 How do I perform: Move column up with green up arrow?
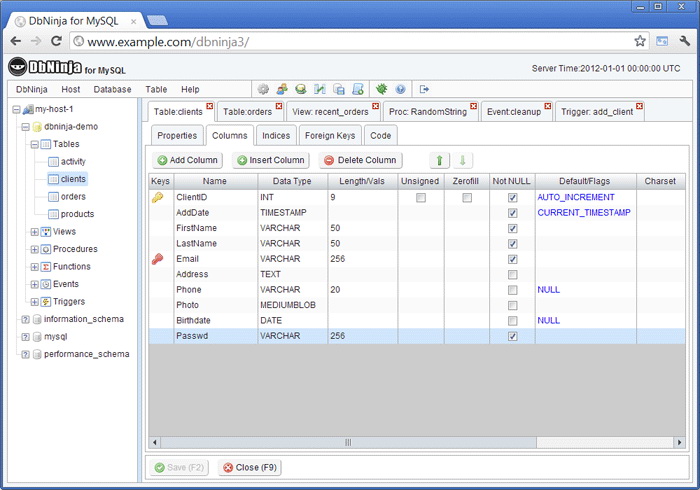[440, 160]
